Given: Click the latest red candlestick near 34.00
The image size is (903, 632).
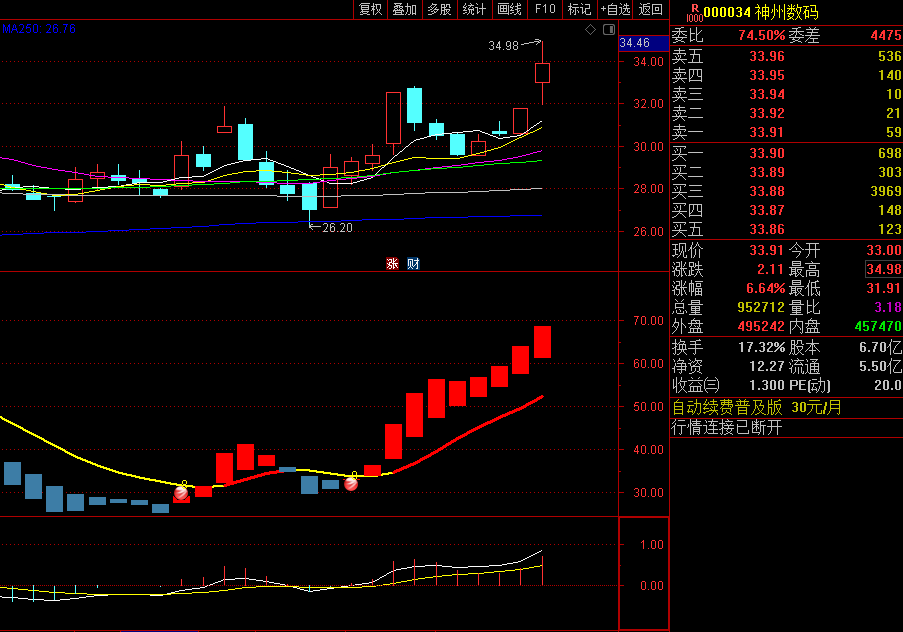Looking at the screenshot, I should click(x=542, y=73).
